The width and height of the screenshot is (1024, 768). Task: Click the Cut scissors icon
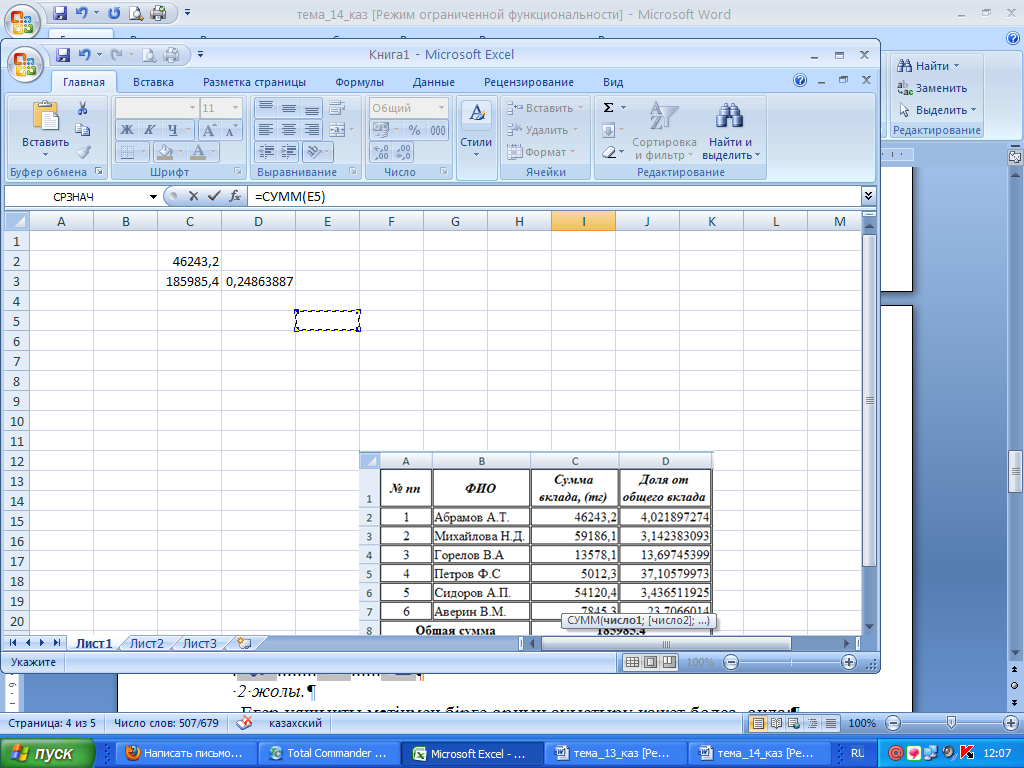[x=83, y=108]
